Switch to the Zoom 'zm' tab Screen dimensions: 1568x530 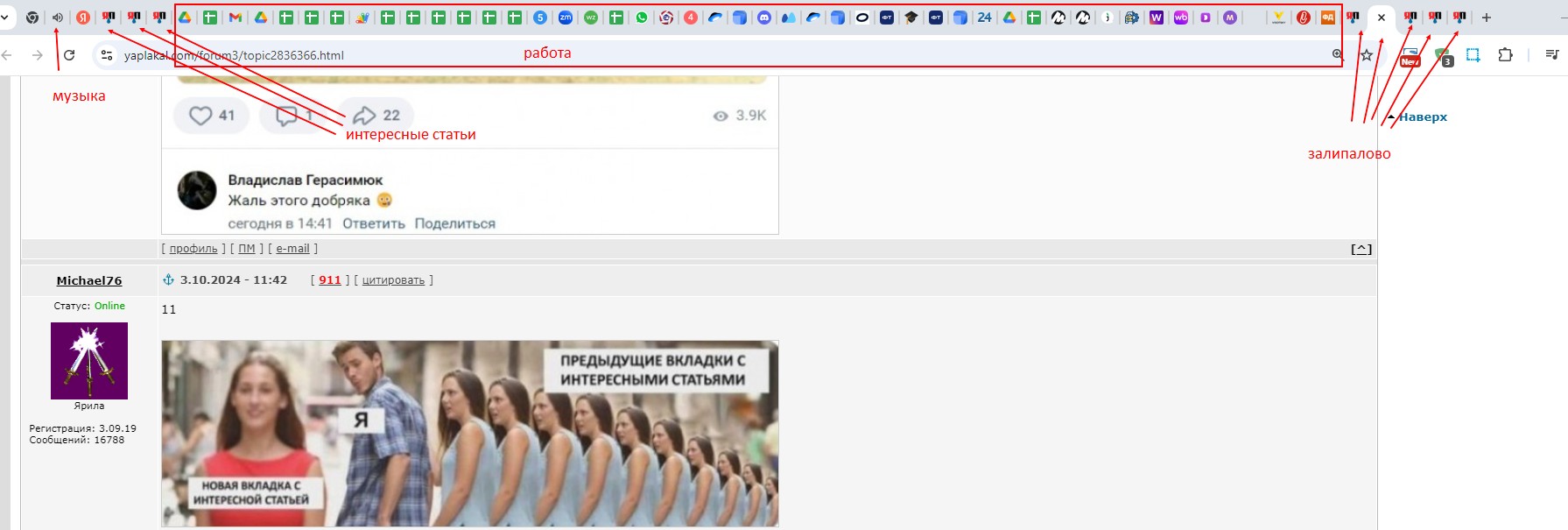566,18
